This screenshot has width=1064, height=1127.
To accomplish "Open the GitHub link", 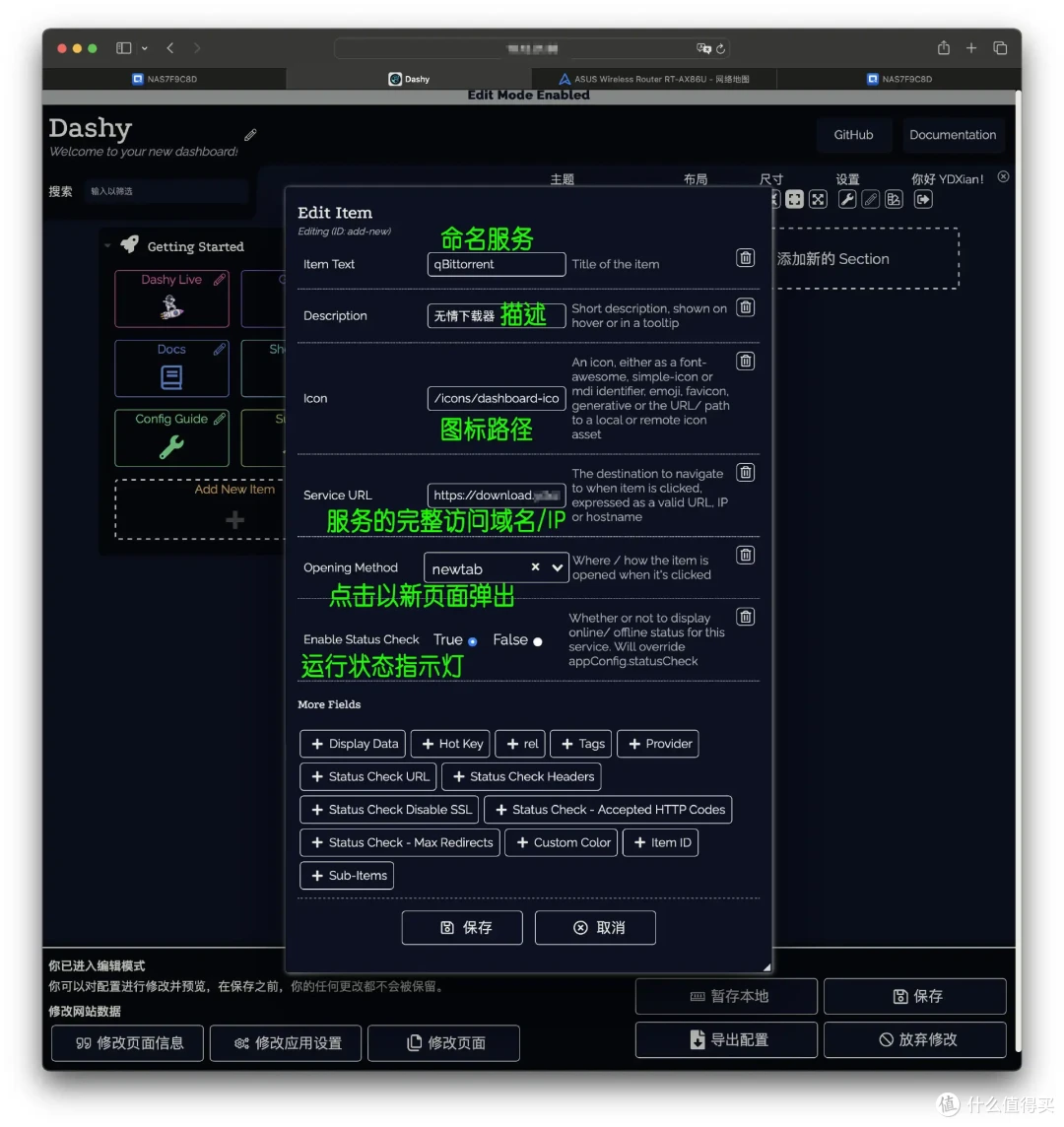I will pyautogui.click(x=853, y=135).
